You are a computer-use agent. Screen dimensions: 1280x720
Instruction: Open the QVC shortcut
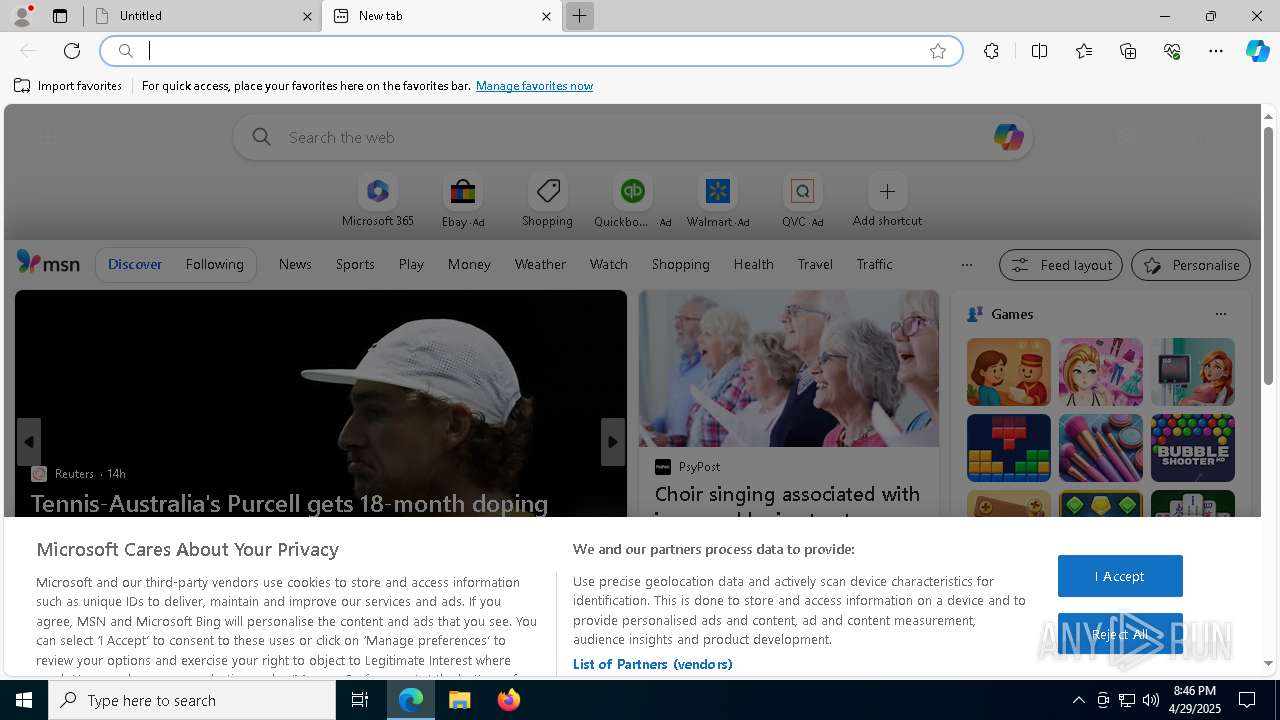point(802,201)
